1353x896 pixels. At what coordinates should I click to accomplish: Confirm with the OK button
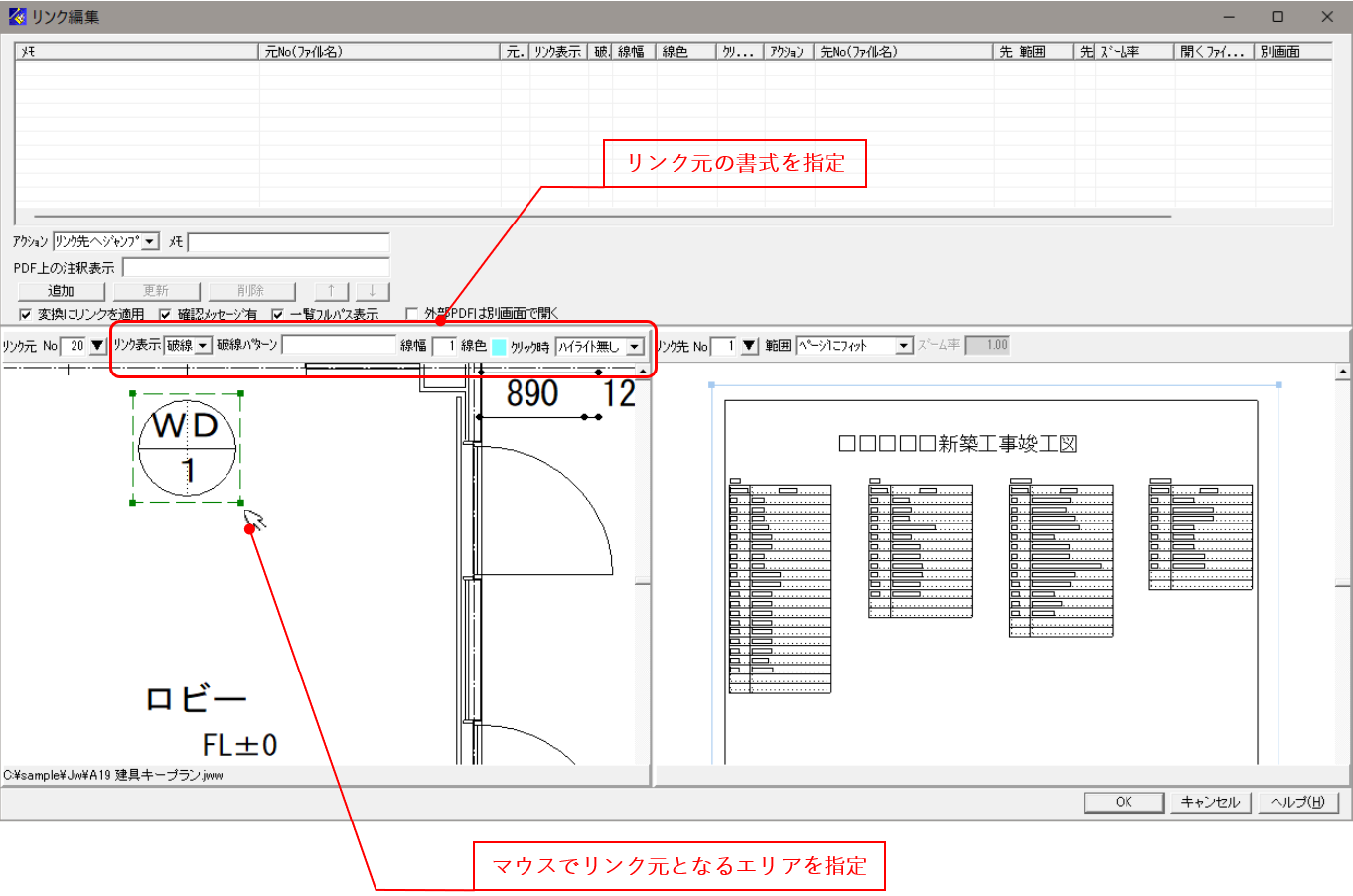[x=1123, y=802]
